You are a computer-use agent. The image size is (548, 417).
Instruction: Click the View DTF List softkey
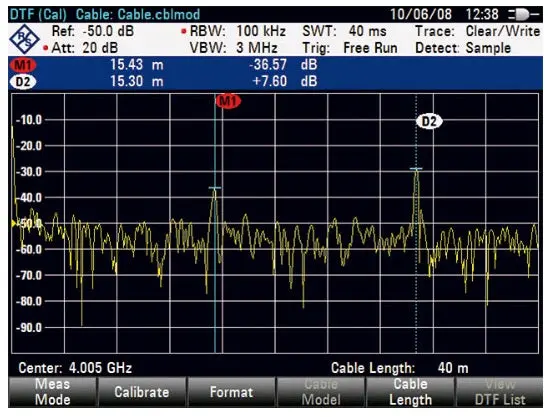pyautogui.click(x=500, y=392)
